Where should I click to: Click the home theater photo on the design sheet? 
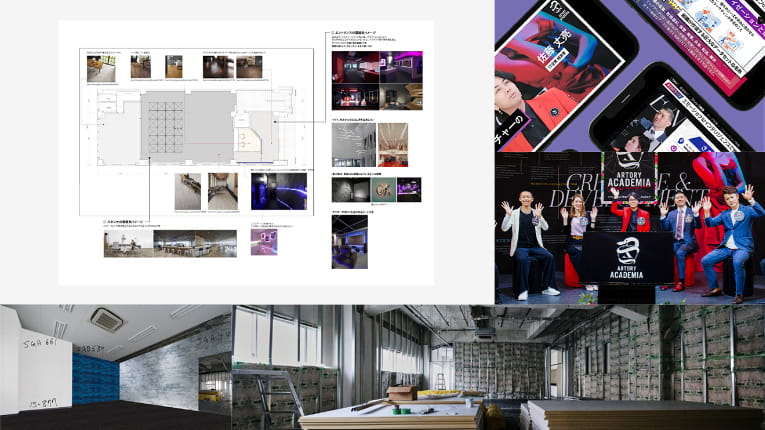(x=349, y=242)
